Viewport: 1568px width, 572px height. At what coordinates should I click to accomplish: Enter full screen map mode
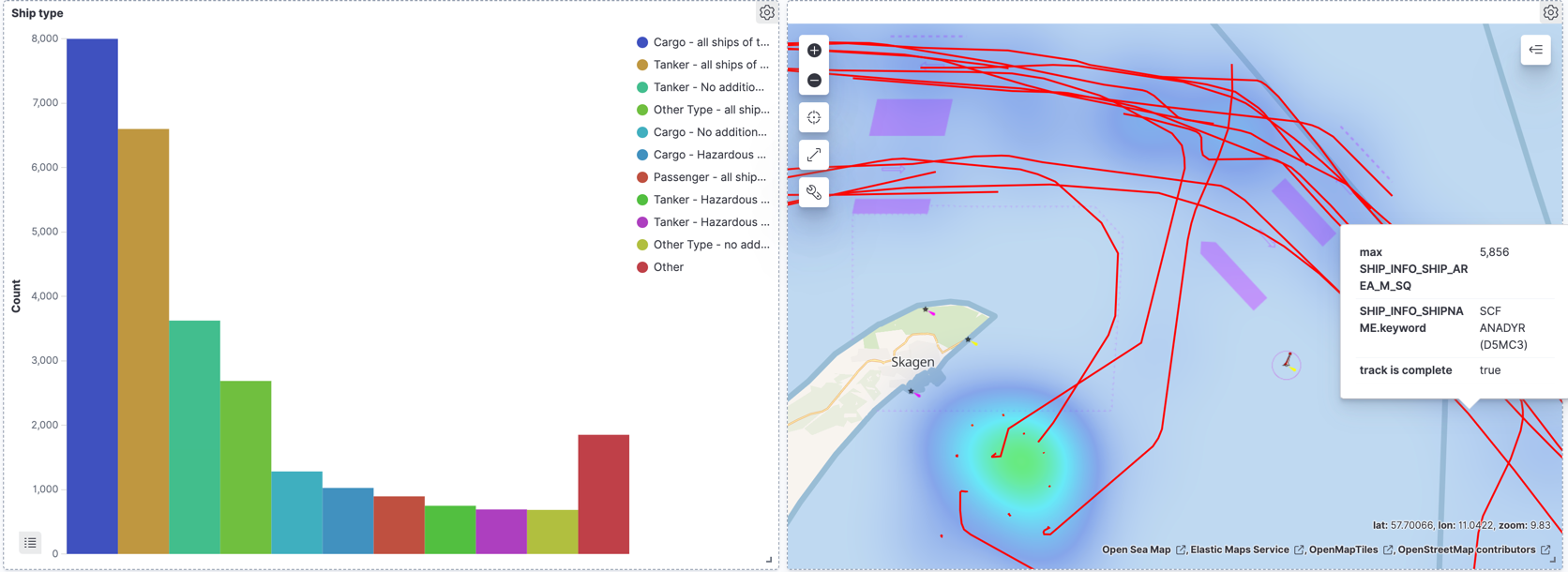[x=814, y=155]
